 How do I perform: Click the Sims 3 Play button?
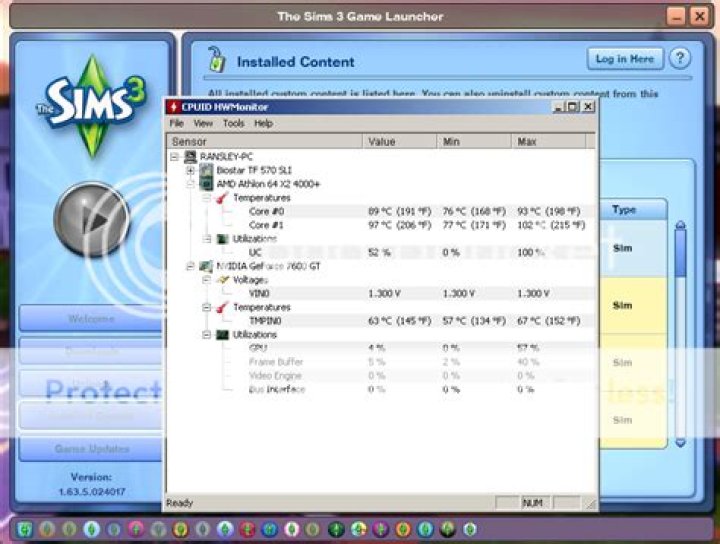(x=90, y=221)
